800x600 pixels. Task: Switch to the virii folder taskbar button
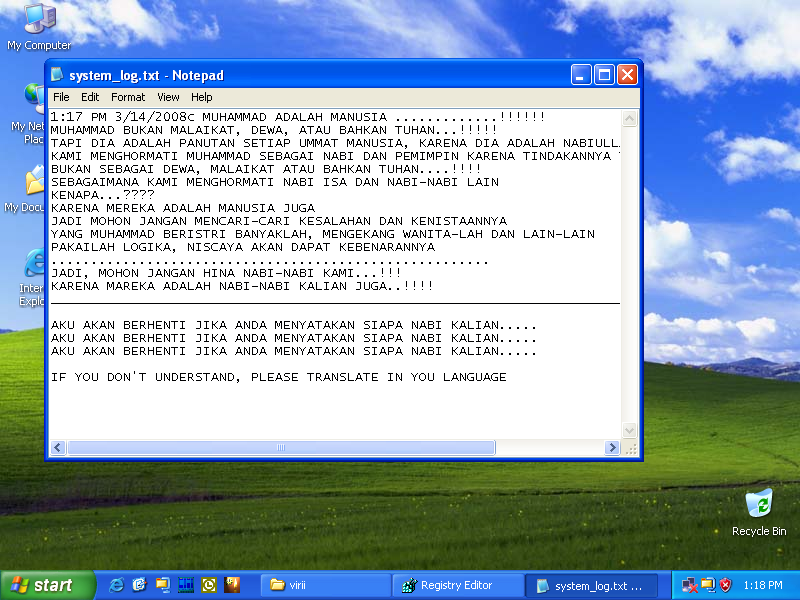point(326,585)
